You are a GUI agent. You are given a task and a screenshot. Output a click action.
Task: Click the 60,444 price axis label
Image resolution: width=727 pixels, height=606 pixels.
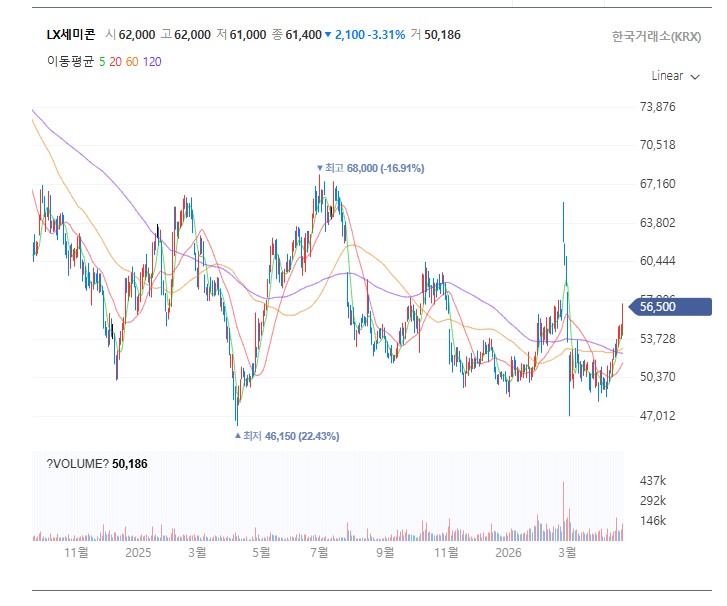pos(657,261)
